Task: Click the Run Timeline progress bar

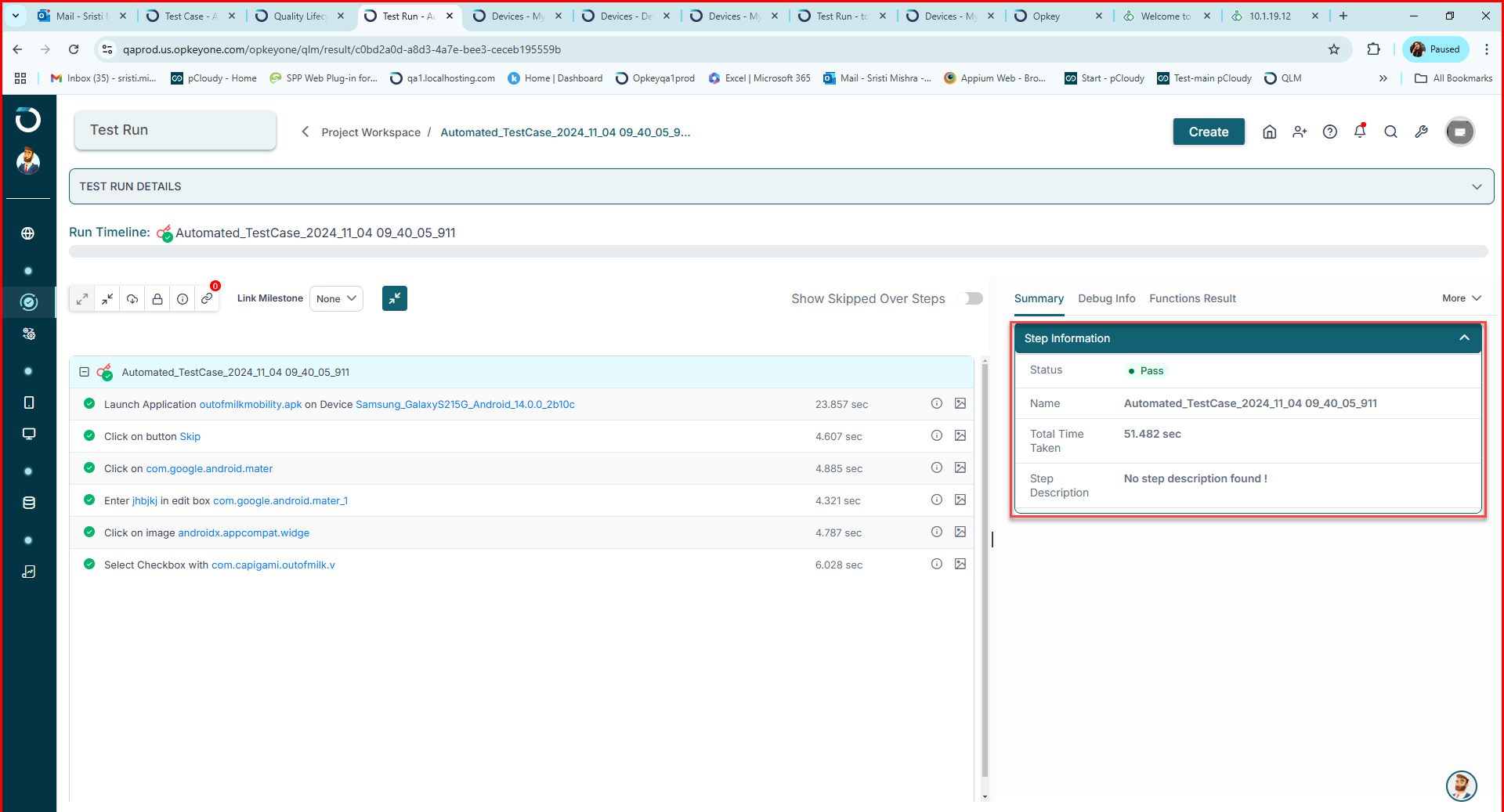Action: click(778, 251)
